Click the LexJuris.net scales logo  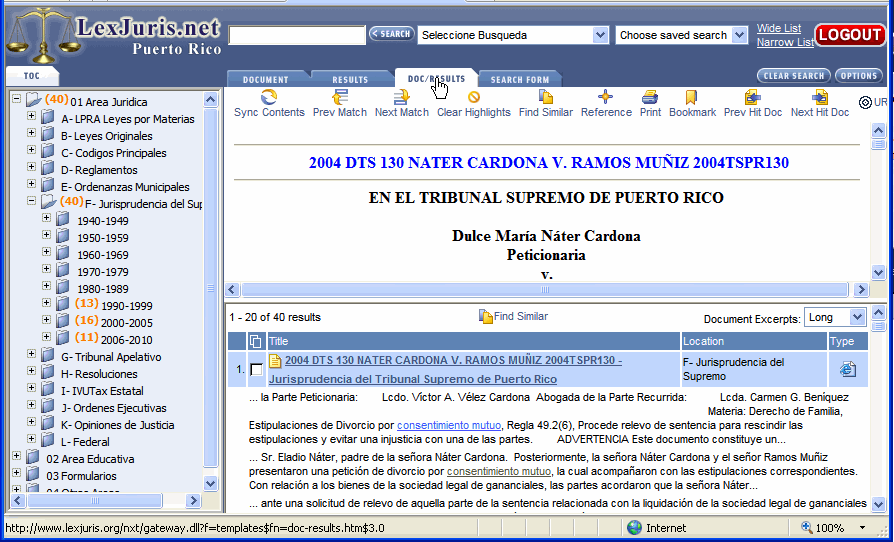(x=43, y=35)
